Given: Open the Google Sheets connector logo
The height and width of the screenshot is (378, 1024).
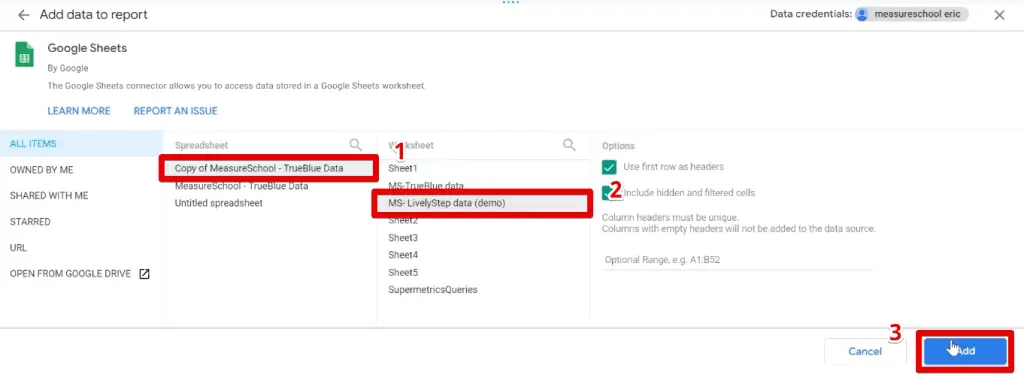Looking at the screenshot, I should pos(24,55).
